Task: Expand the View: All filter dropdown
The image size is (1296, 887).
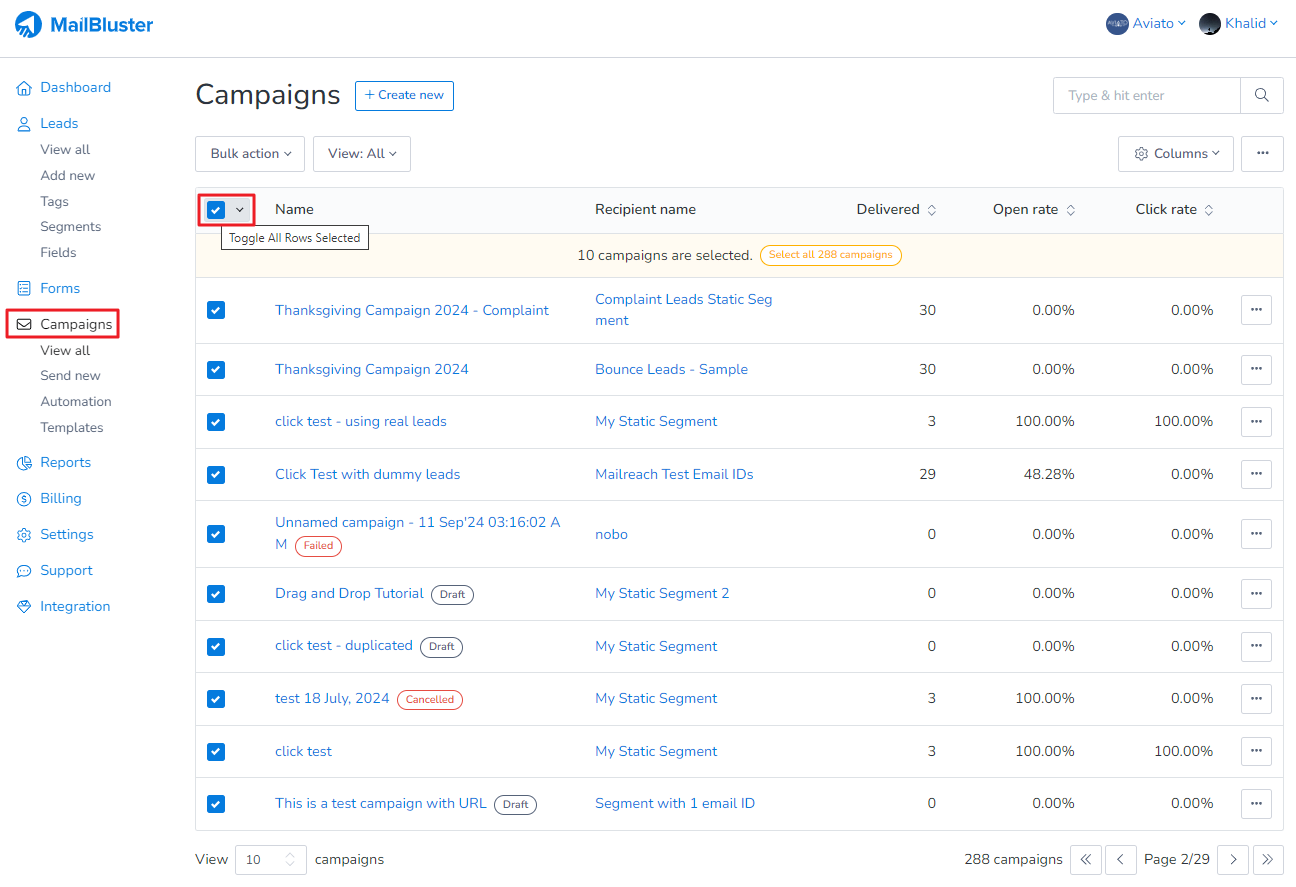Action: click(x=362, y=154)
